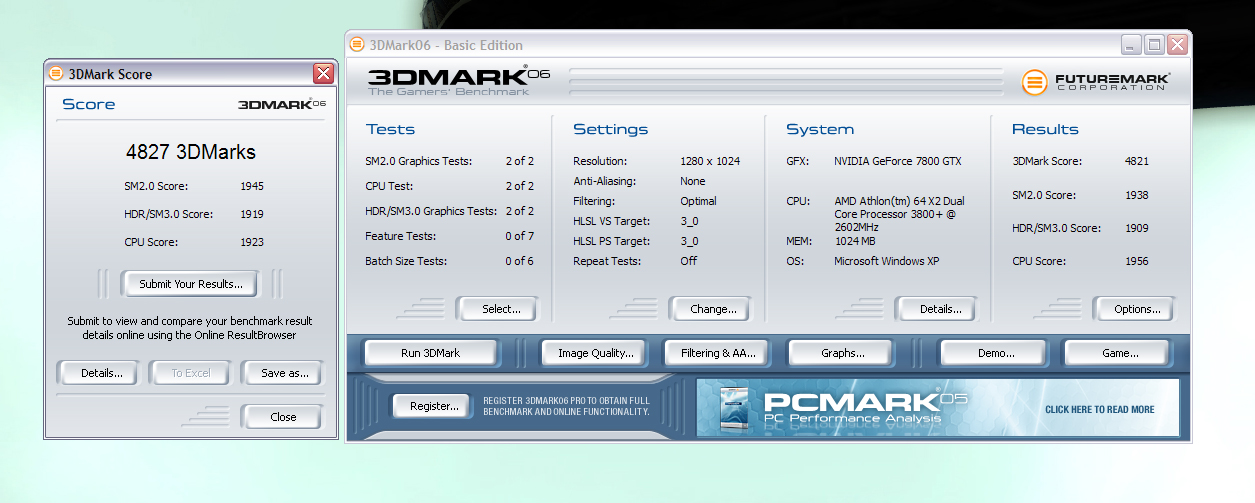
Task: Click the System section heading
Action: pos(820,129)
